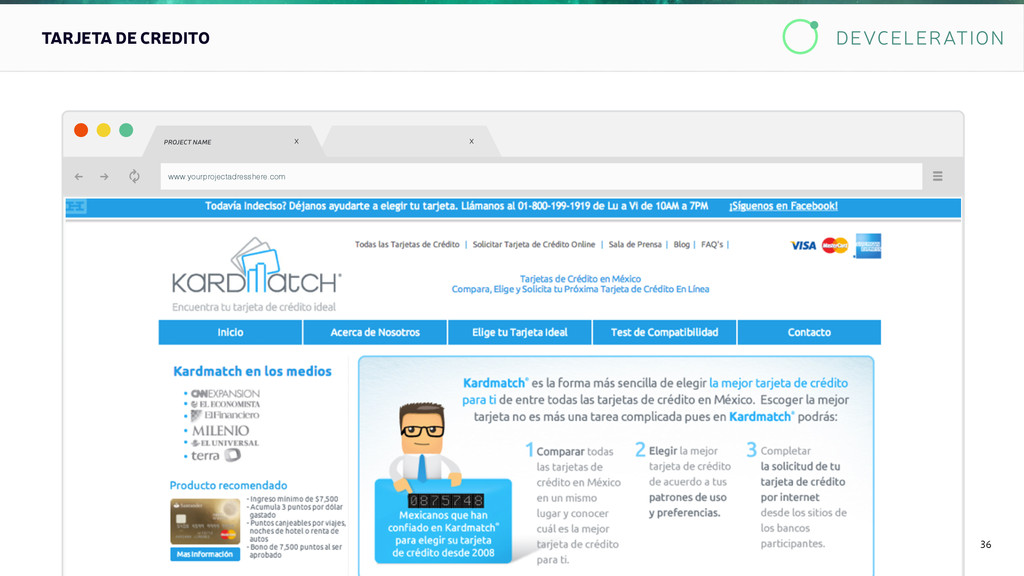
Task: Go to Inicio navigation item
Action: pos(231,332)
